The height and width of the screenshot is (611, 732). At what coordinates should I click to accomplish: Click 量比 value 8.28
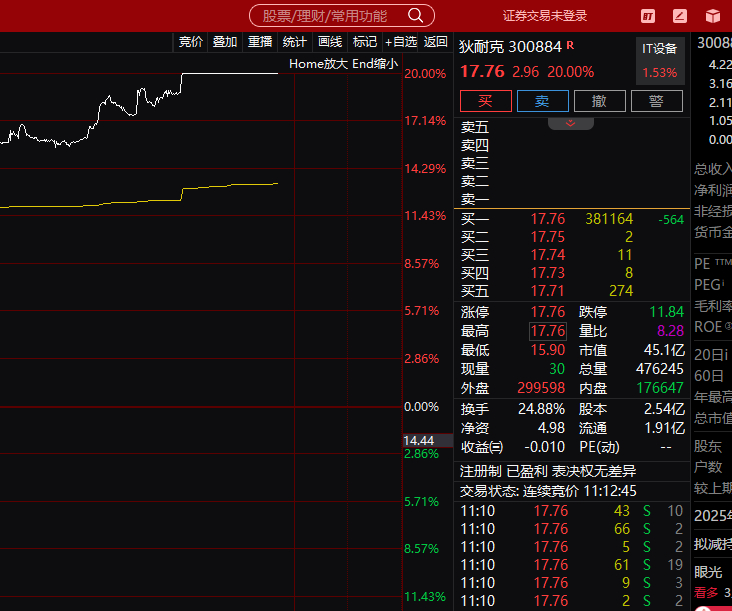(670, 331)
